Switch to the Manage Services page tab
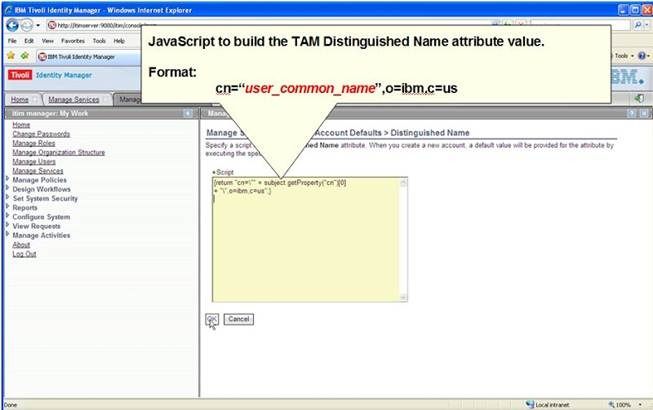653x410 pixels. pos(74,99)
